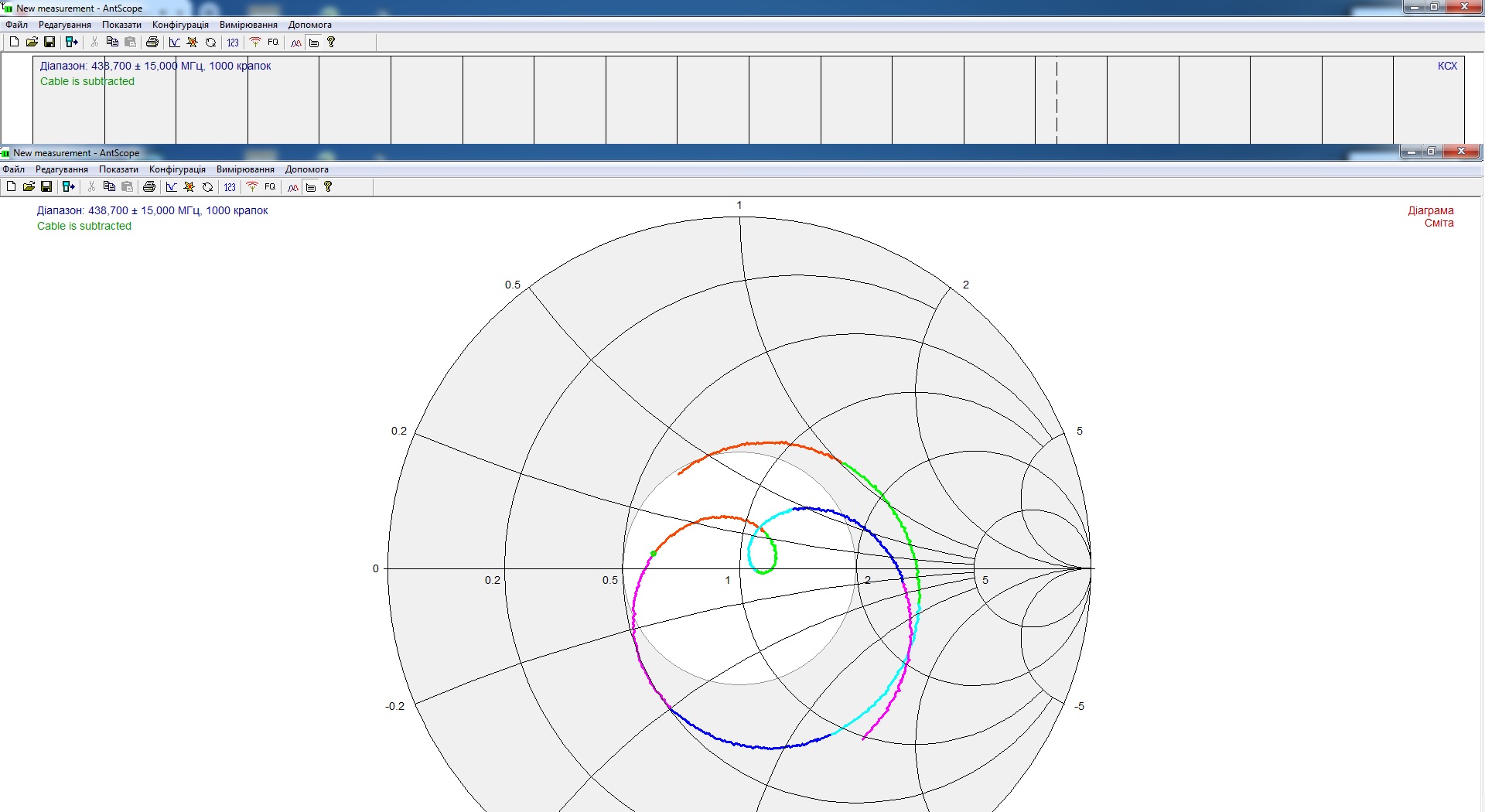Click New file icon in lower window toolbar

[x=11, y=186]
